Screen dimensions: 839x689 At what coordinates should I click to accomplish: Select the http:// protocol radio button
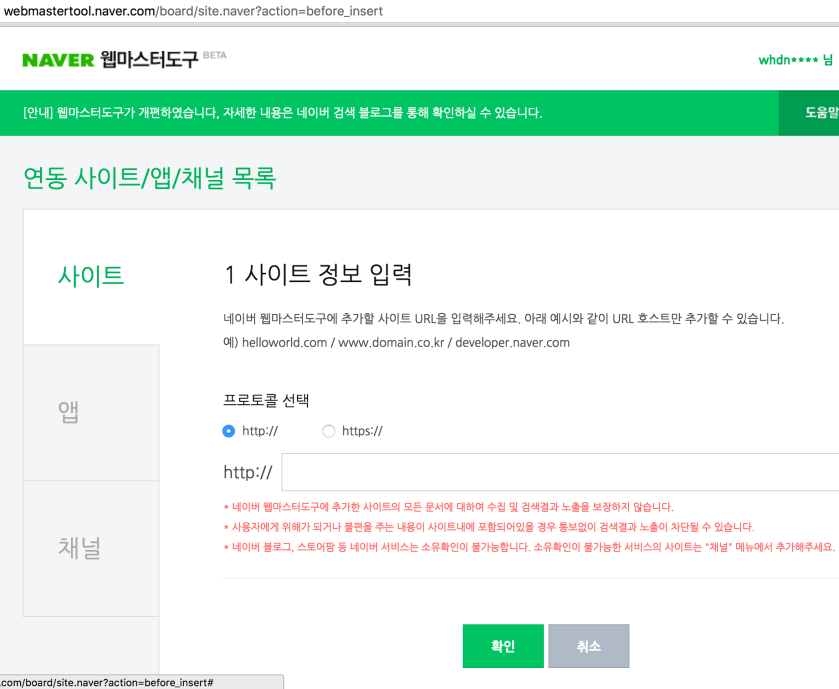click(x=230, y=431)
